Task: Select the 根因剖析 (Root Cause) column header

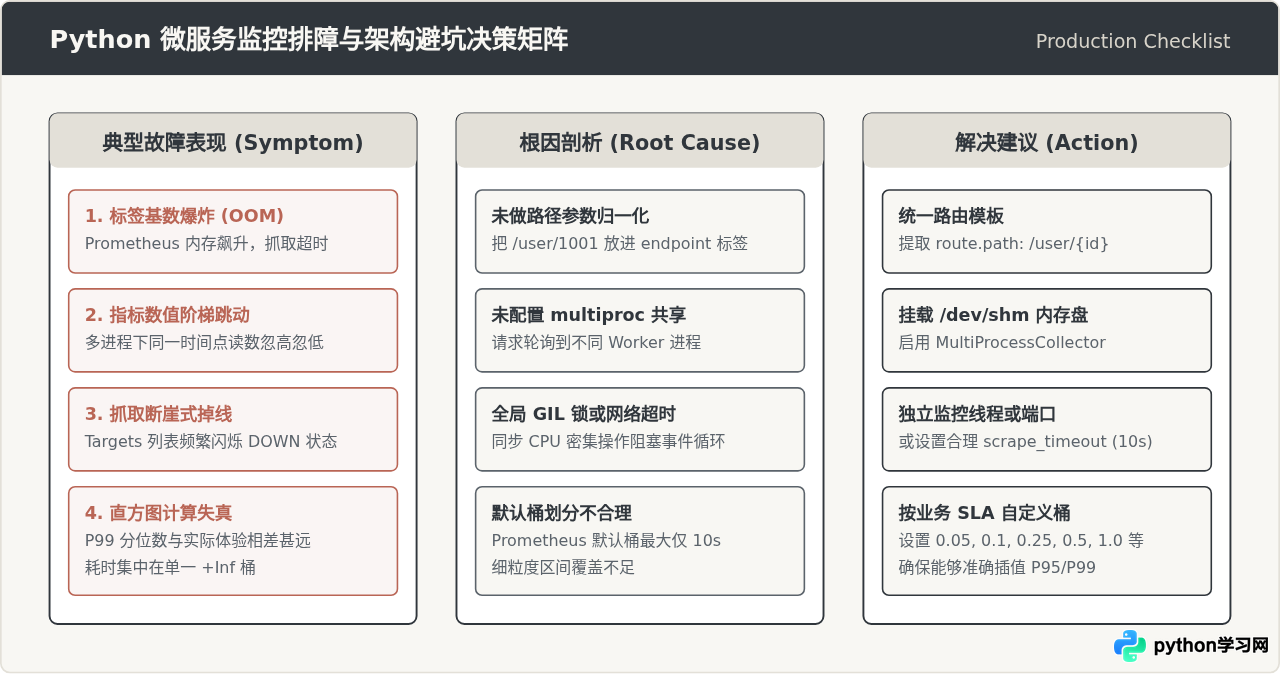Action: pos(640,141)
